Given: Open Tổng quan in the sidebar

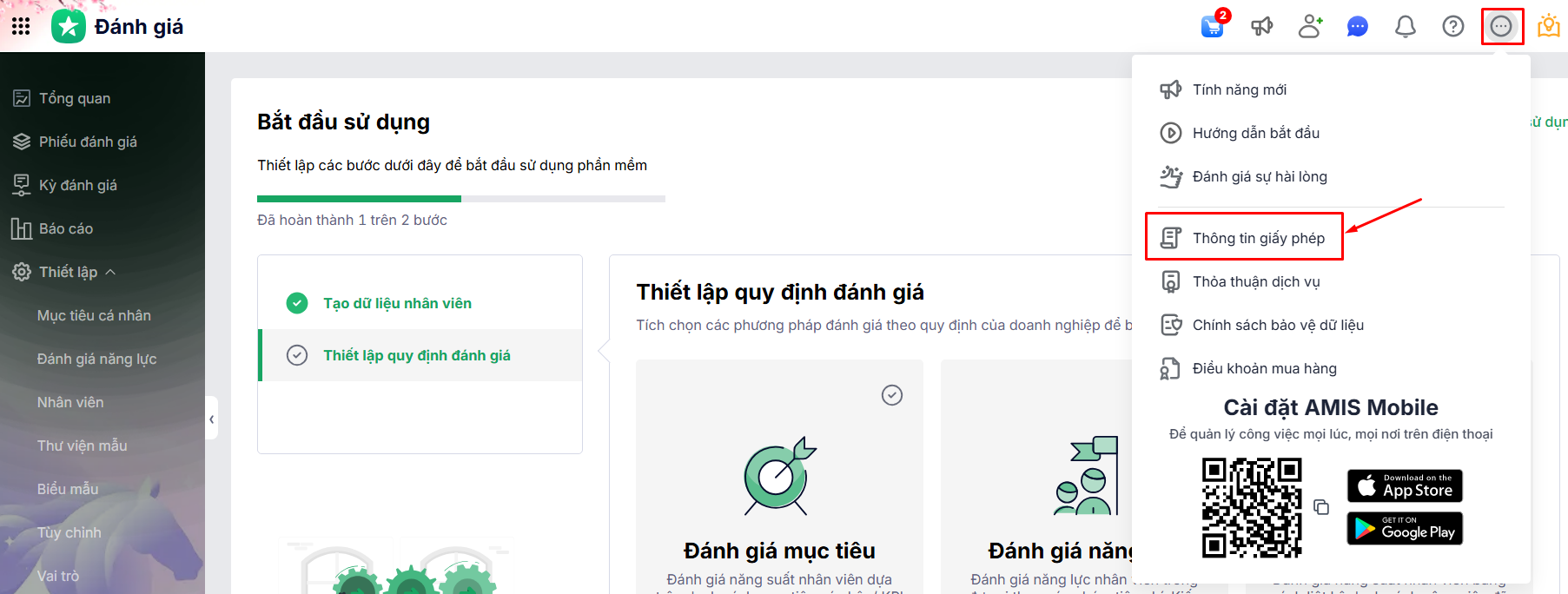Looking at the screenshot, I should [75, 98].
